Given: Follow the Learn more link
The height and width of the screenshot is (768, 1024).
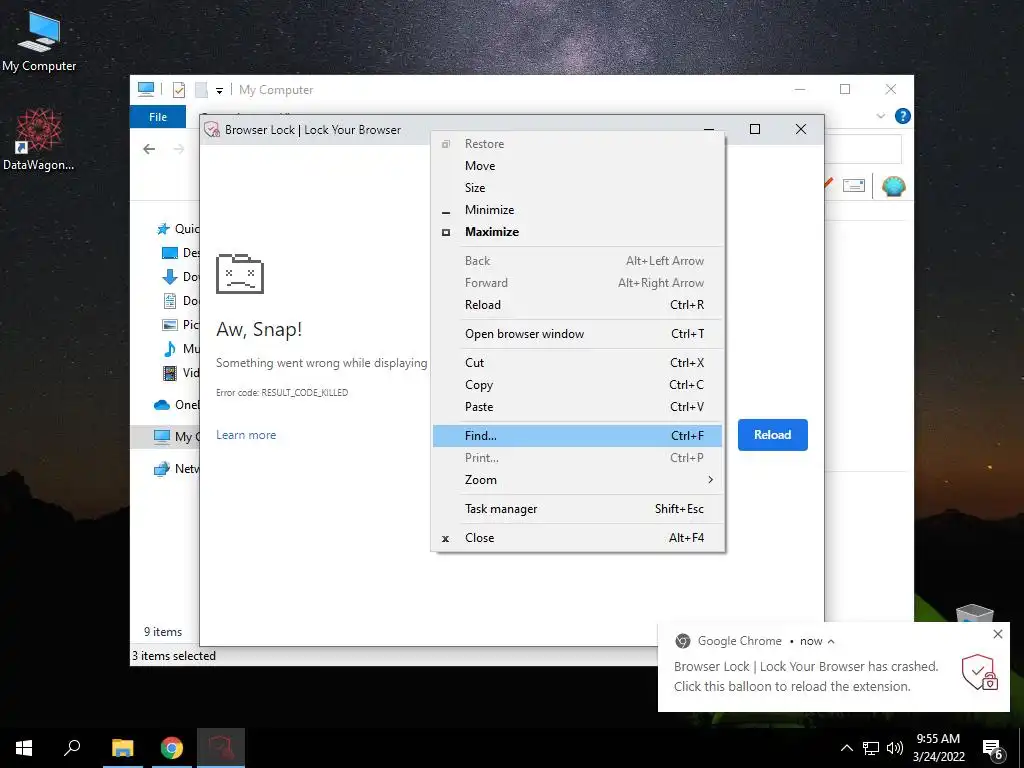Looking at the screenshot, I should pyautogui.click(x=246, y=435).
